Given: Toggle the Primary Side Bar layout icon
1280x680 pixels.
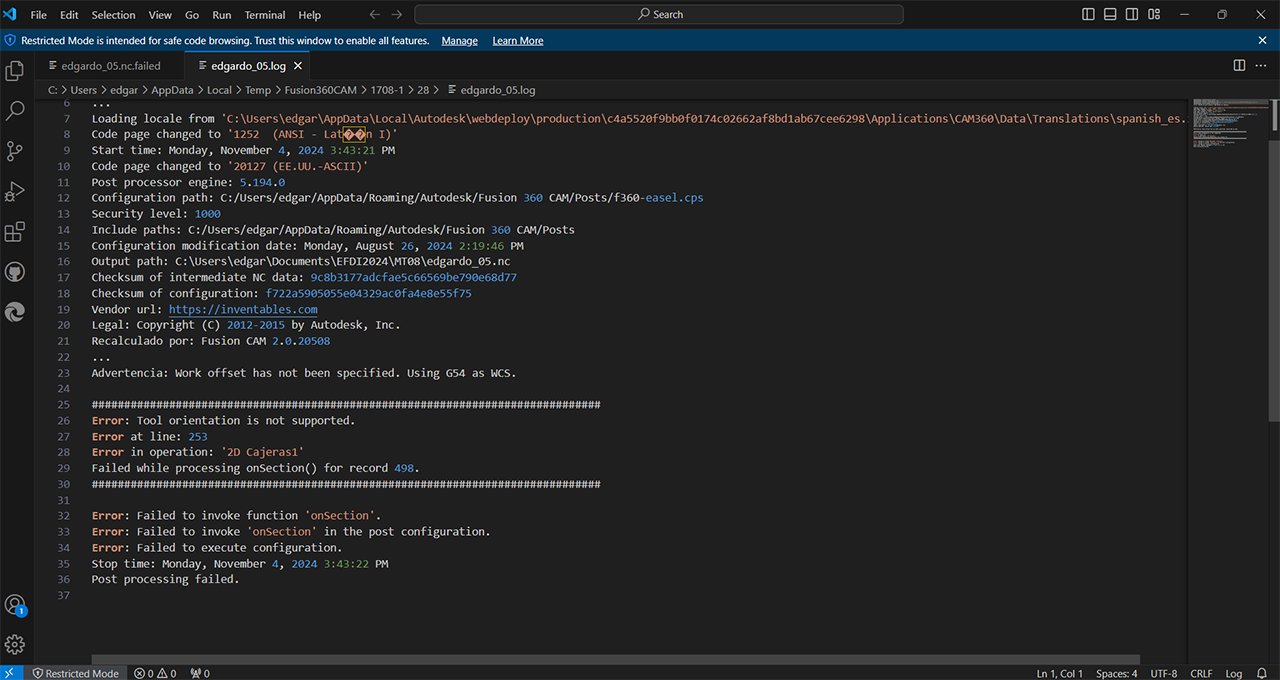Looking at the screenshot, I should pos(1089,14).
